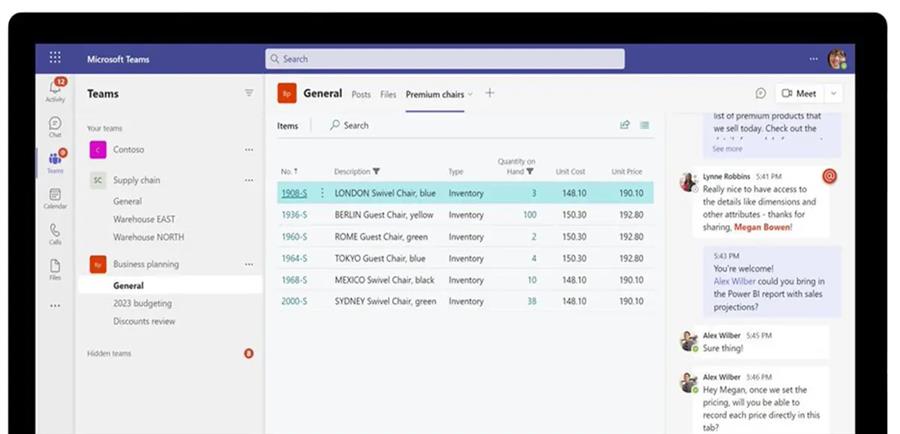Click the Contoso team avatar
Image resolution: width=900 pixels, height=434 pixels.
click(98, 150)
